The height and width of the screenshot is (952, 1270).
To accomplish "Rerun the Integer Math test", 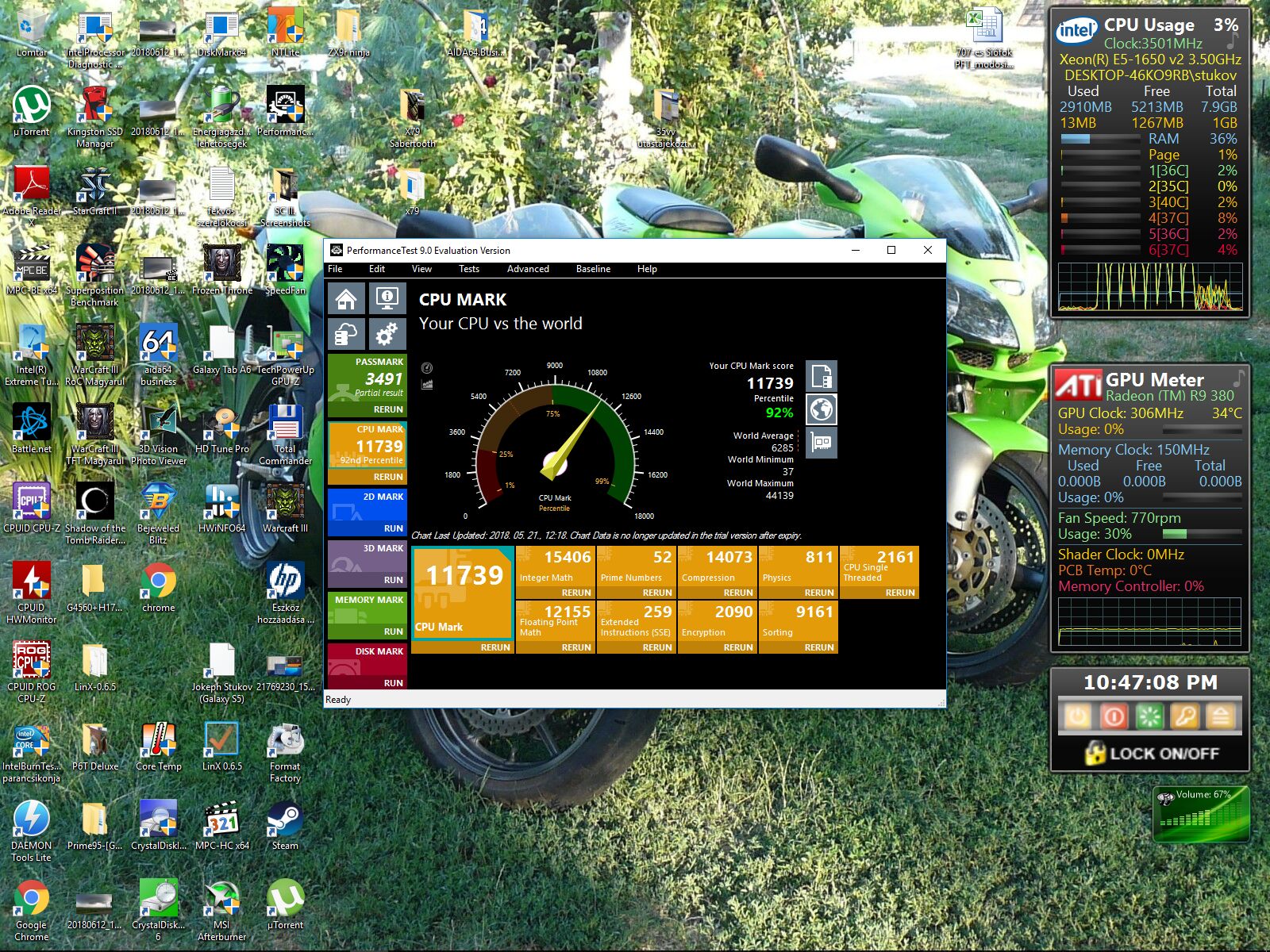I will click(576, 593).
